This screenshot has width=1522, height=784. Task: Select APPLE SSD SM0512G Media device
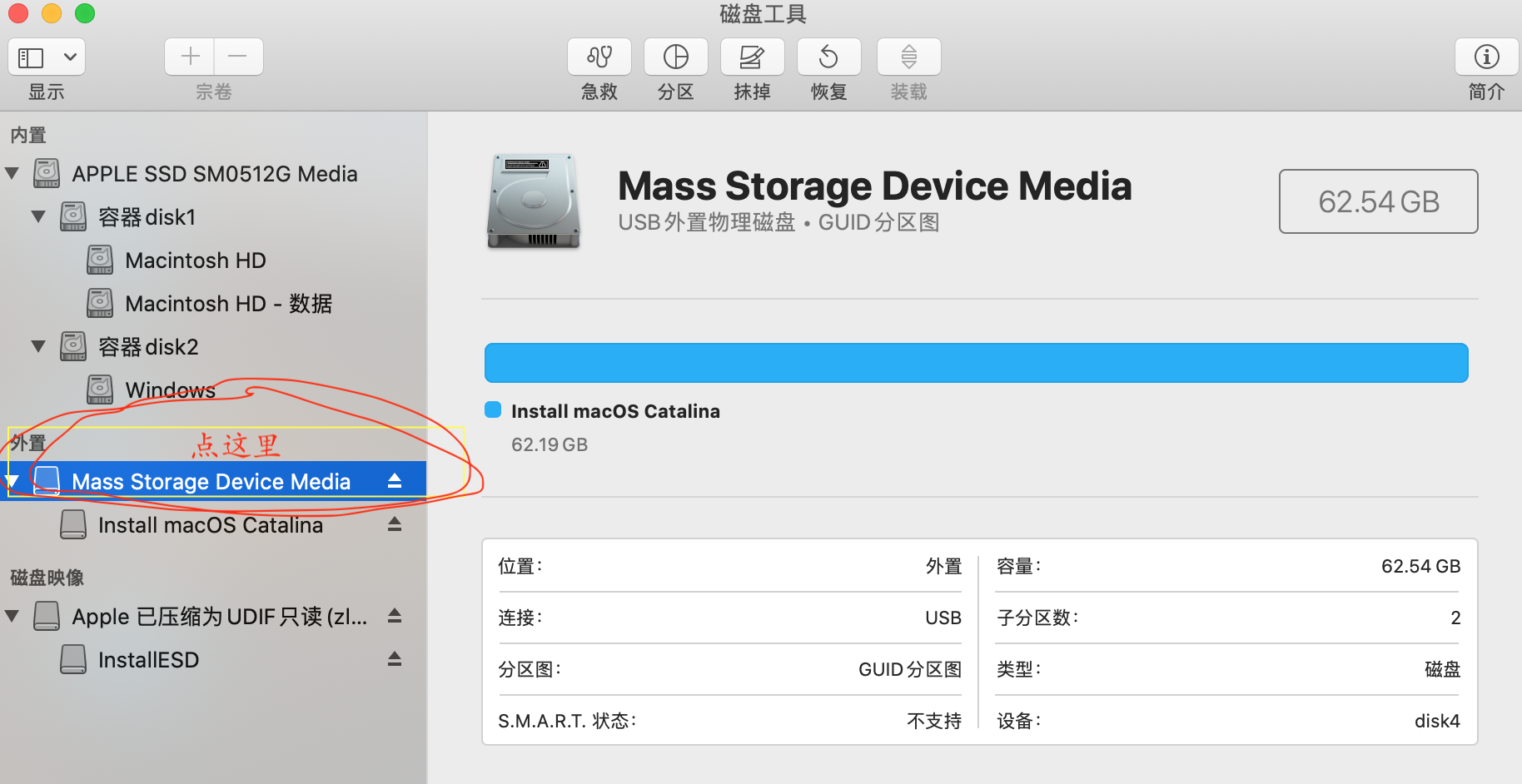click(x=215, y=173)
